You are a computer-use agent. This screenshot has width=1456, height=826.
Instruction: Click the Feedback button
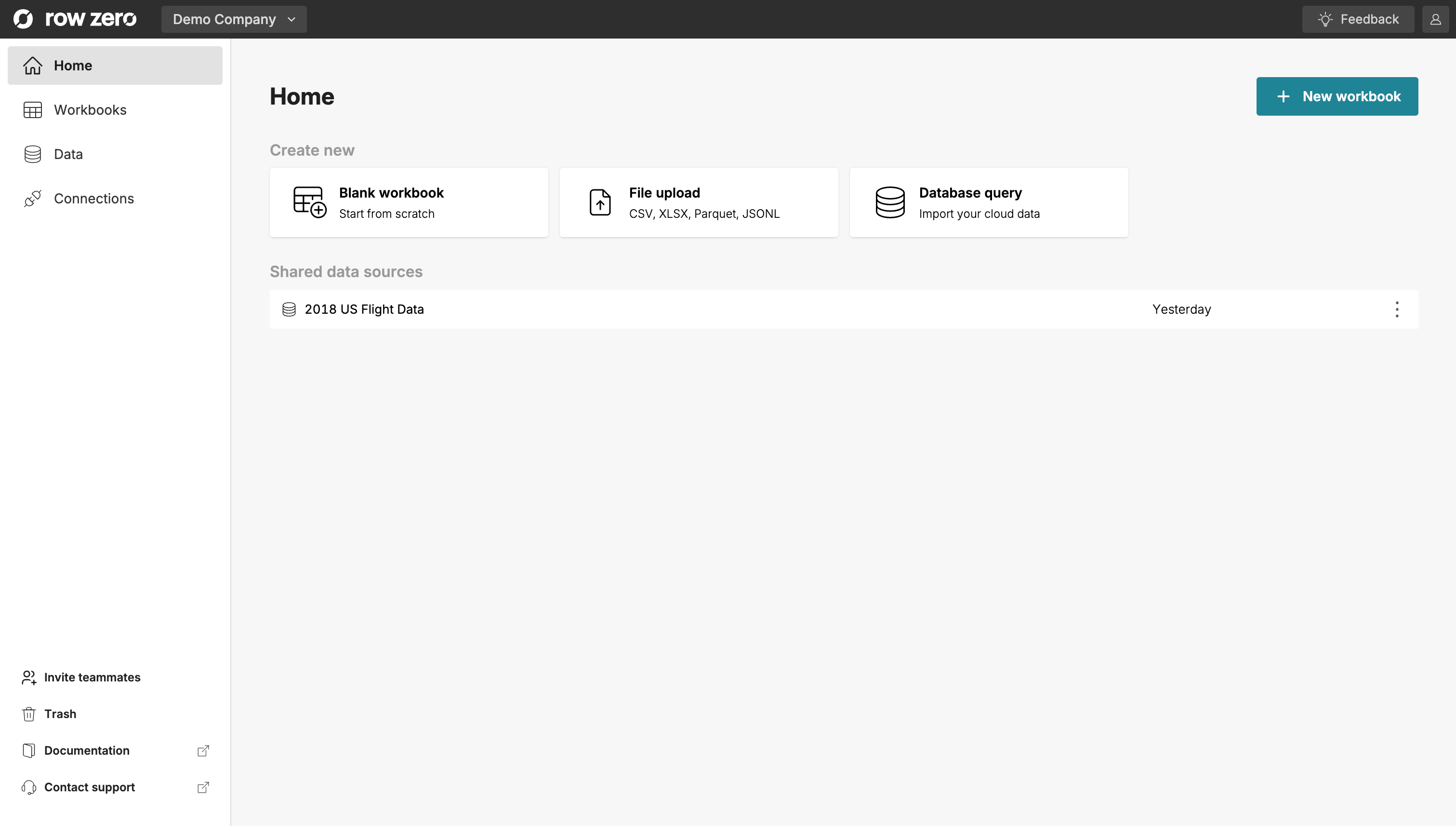point(1358,19)
